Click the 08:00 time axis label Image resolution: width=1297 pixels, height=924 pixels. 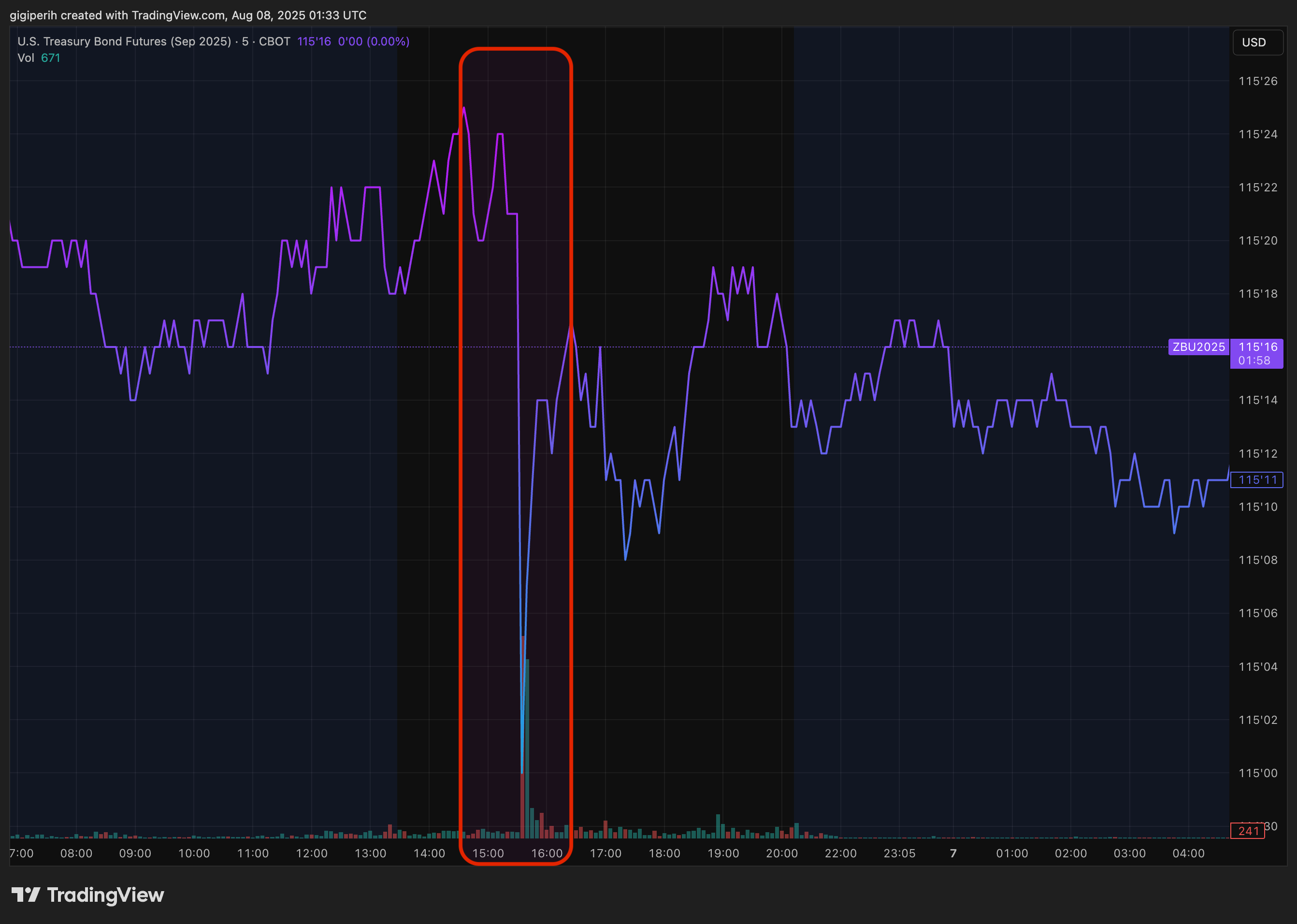point(76,853)
